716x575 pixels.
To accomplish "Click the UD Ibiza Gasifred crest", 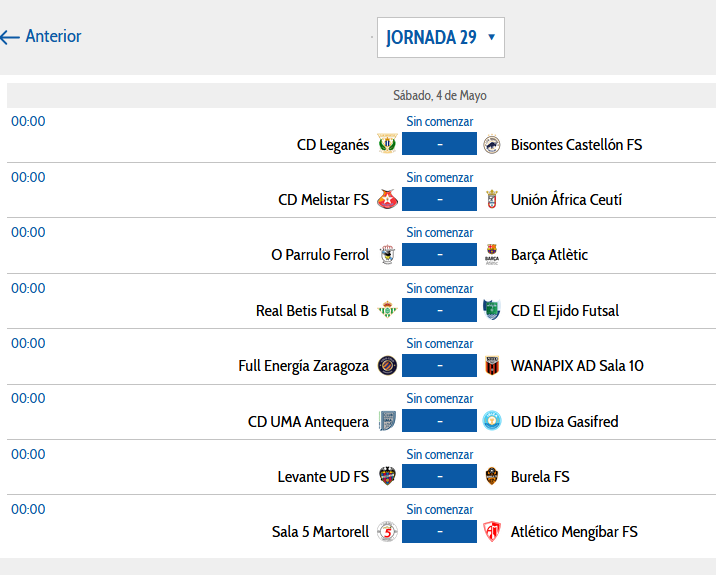I will 492,421.
